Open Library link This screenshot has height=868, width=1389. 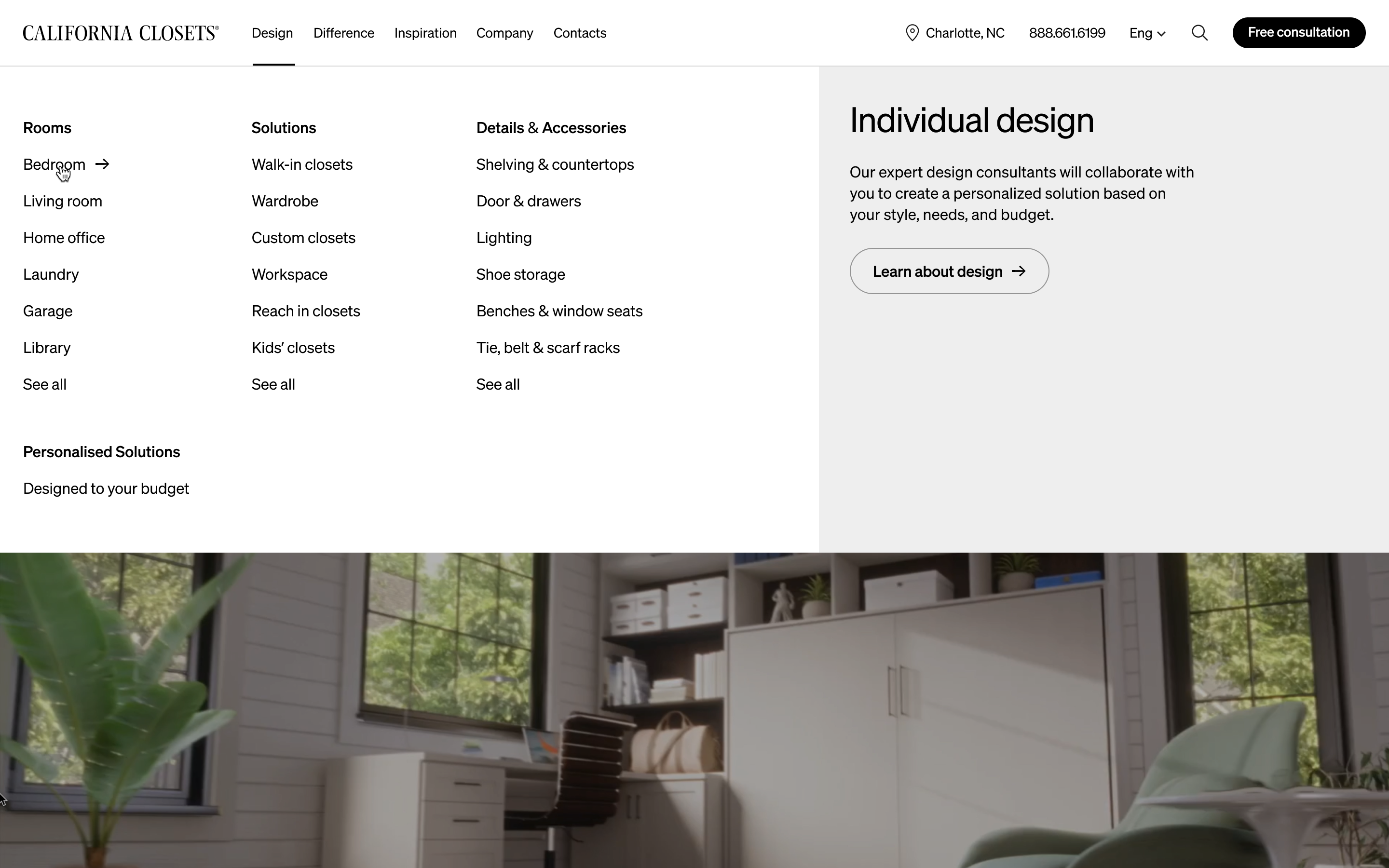(x=46, y=348)
